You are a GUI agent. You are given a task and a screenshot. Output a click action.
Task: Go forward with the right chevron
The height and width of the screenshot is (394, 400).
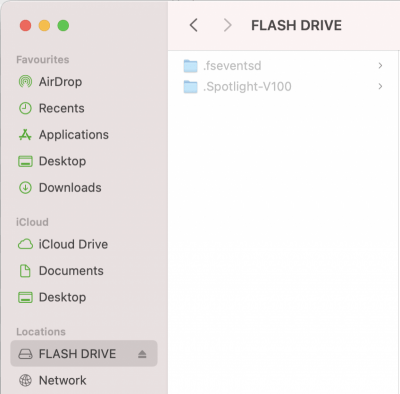pos(228,25)
